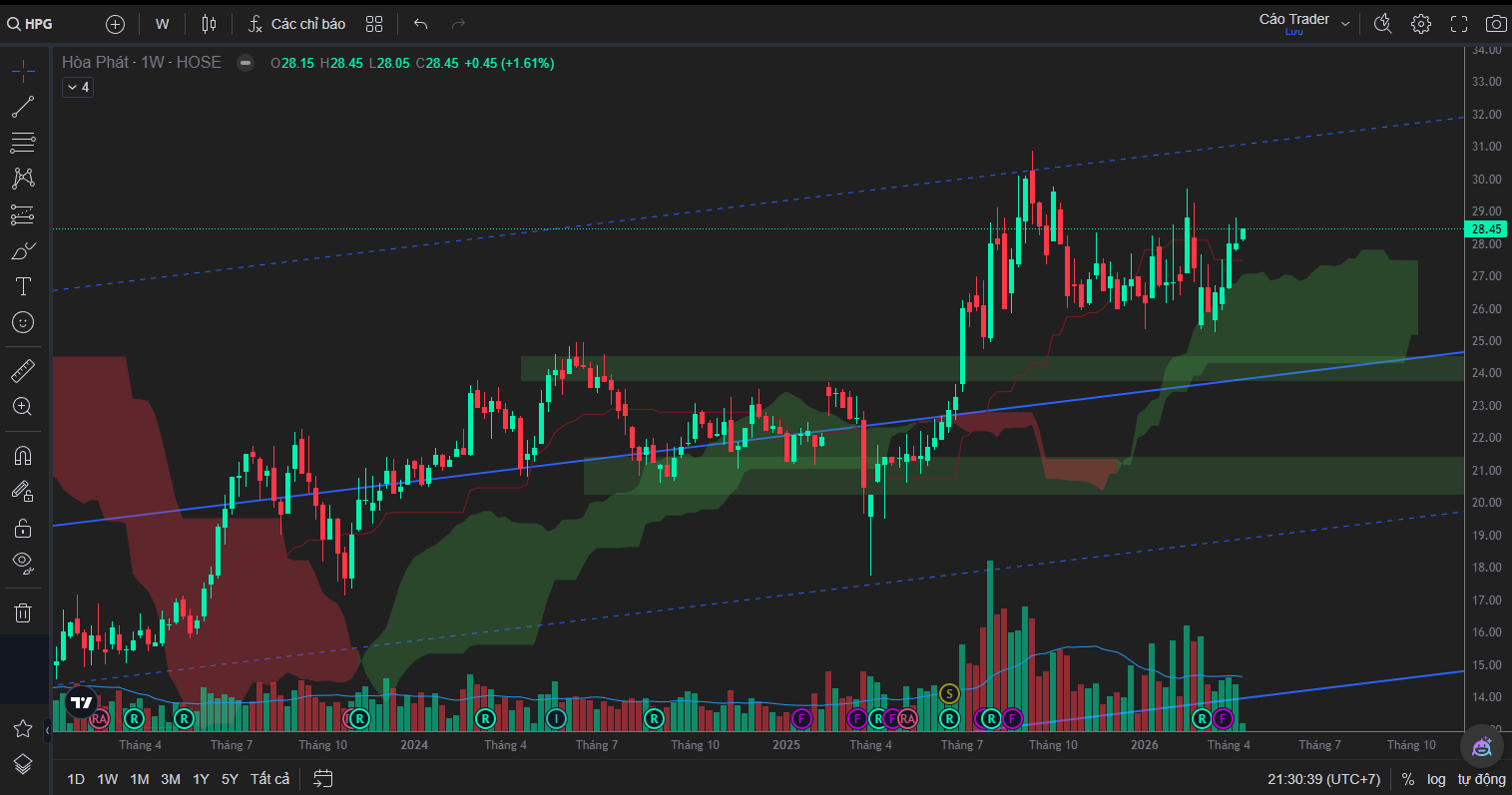Select the zoom in magnifier tool
The height and width of the screenshot is (795, 1512).
point(23,407)
